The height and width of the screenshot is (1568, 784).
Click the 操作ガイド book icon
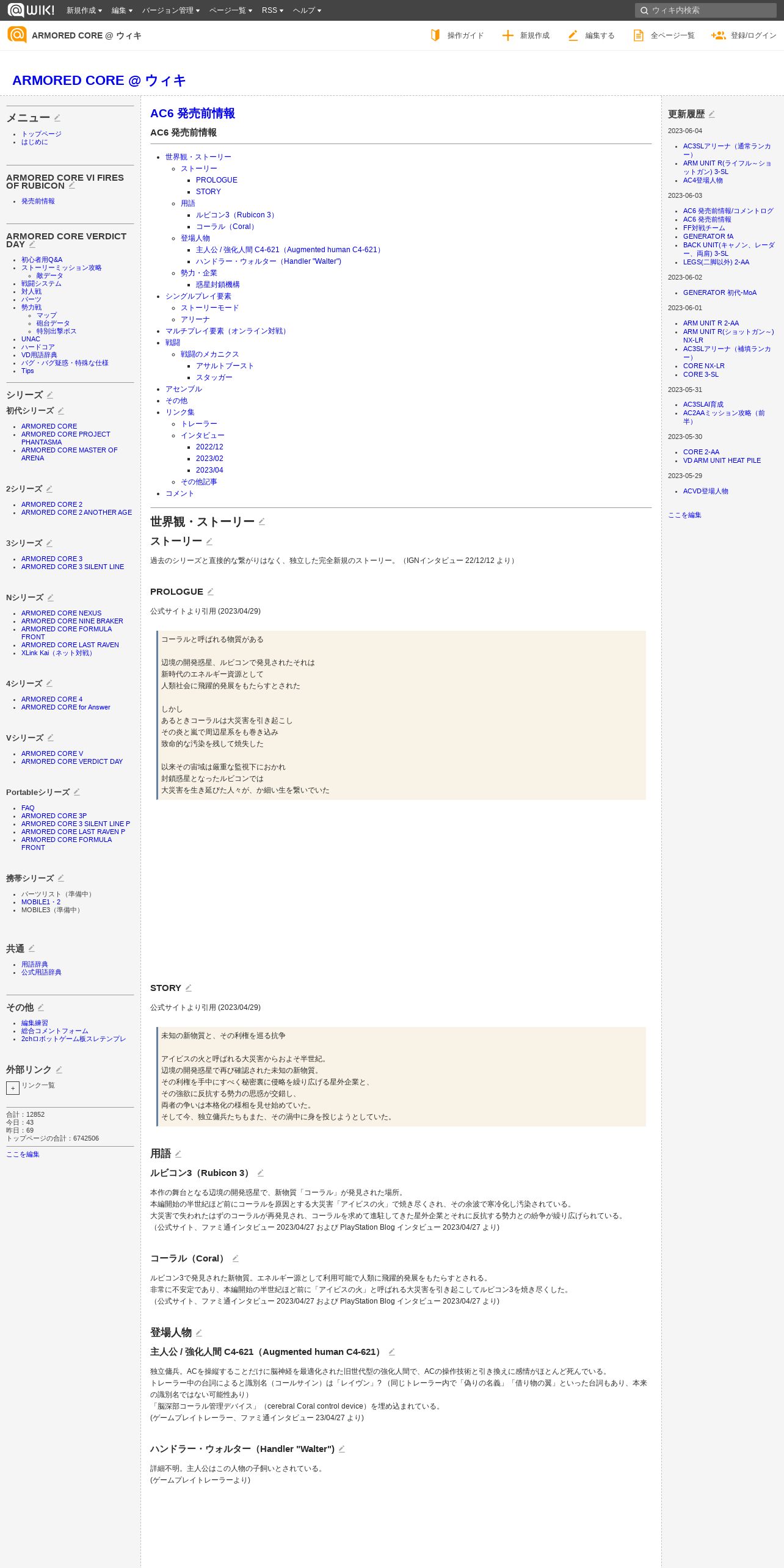coord(435,35)
